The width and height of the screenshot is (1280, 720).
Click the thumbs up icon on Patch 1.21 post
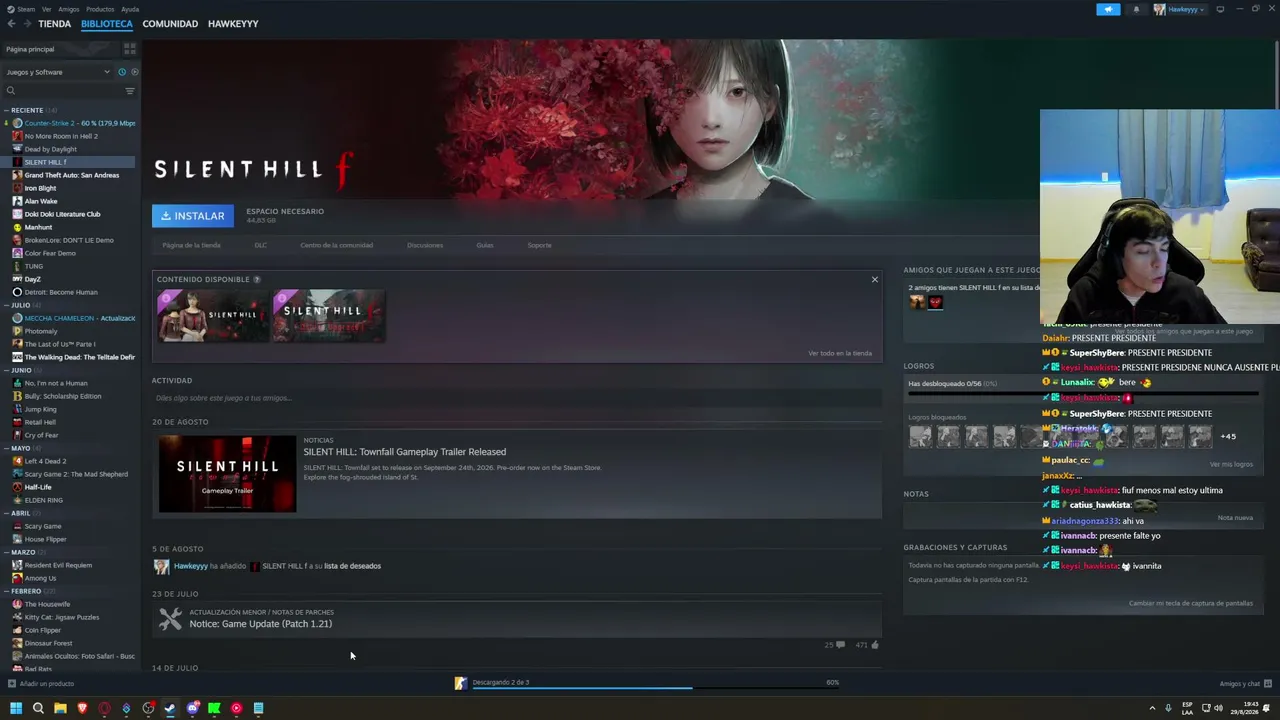[875, 645]
